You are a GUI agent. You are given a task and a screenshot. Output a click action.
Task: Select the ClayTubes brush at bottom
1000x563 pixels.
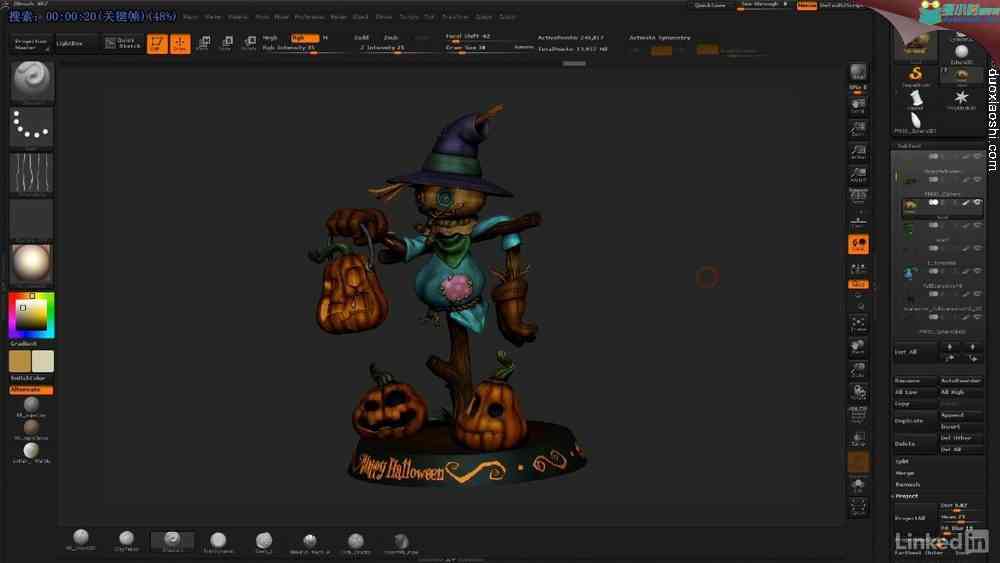(x=126, y=541)
